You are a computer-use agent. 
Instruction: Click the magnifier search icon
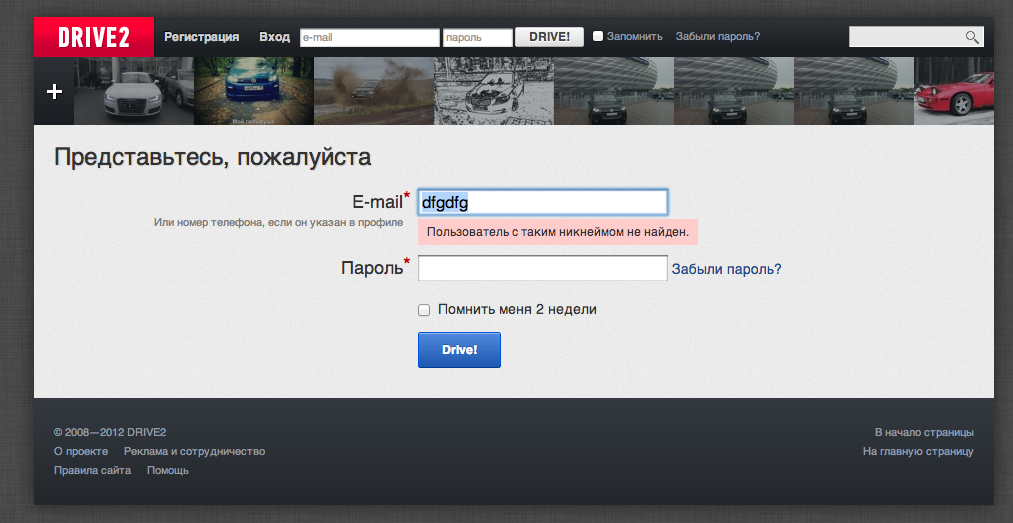pos(971,37)
